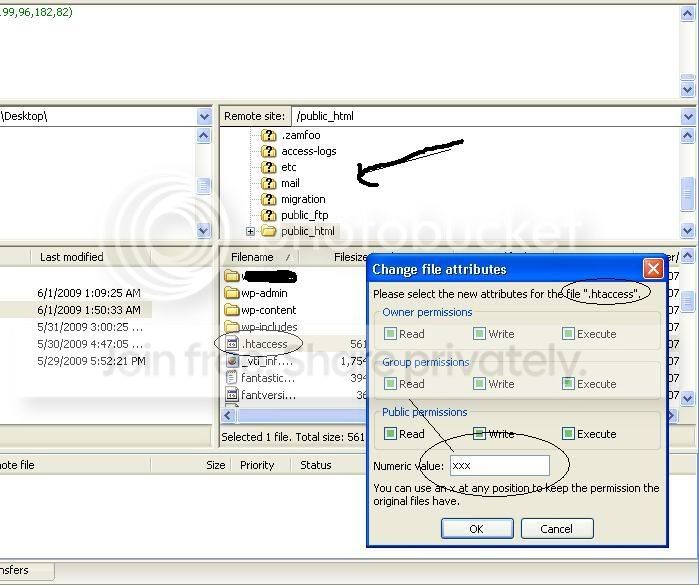The image size is (699, 586).
Task: Click remote file list left scroll arrow
Action: 228,415
